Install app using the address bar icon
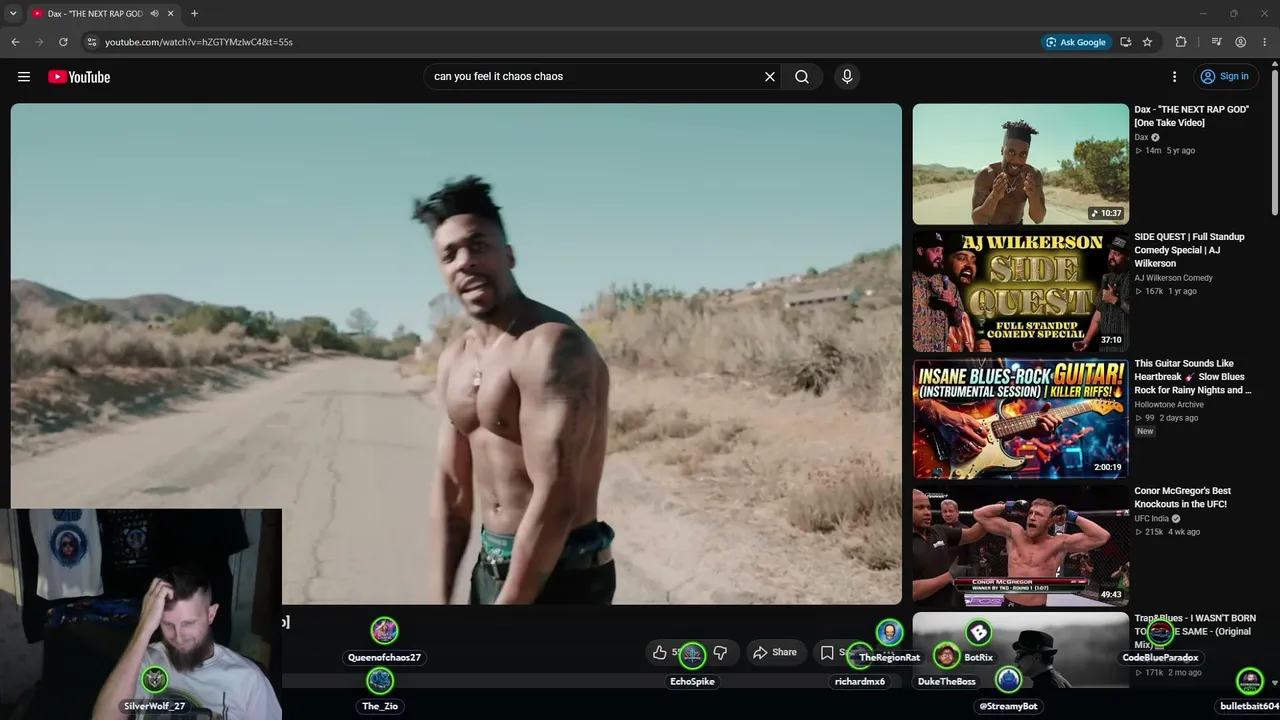 [1126, 42]
